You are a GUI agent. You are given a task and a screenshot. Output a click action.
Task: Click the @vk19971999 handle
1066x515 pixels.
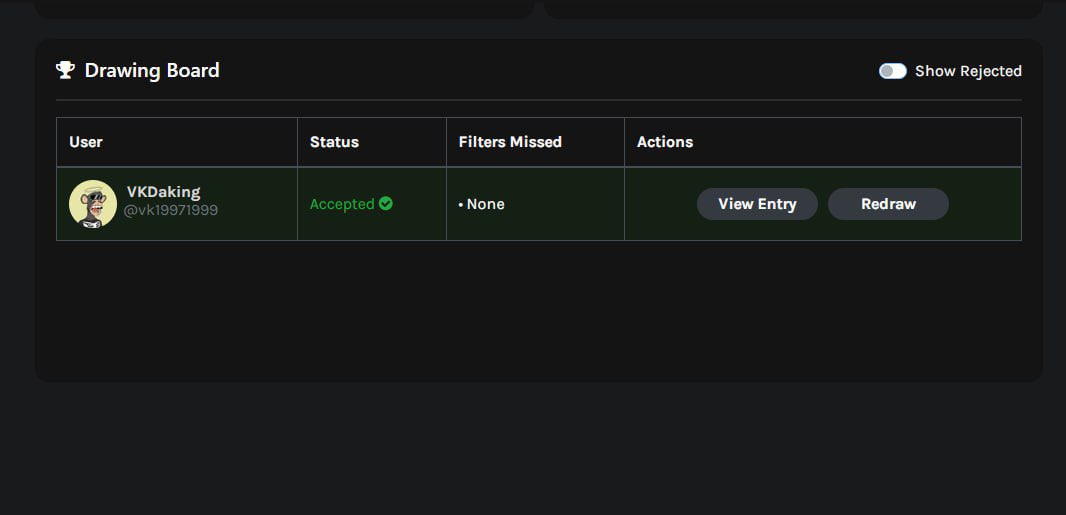[x=171, y=211]
